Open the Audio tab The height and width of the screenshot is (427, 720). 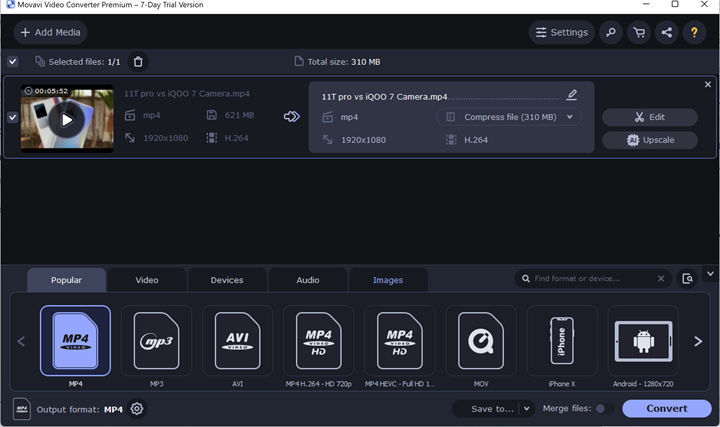click(x=308, y=280)
